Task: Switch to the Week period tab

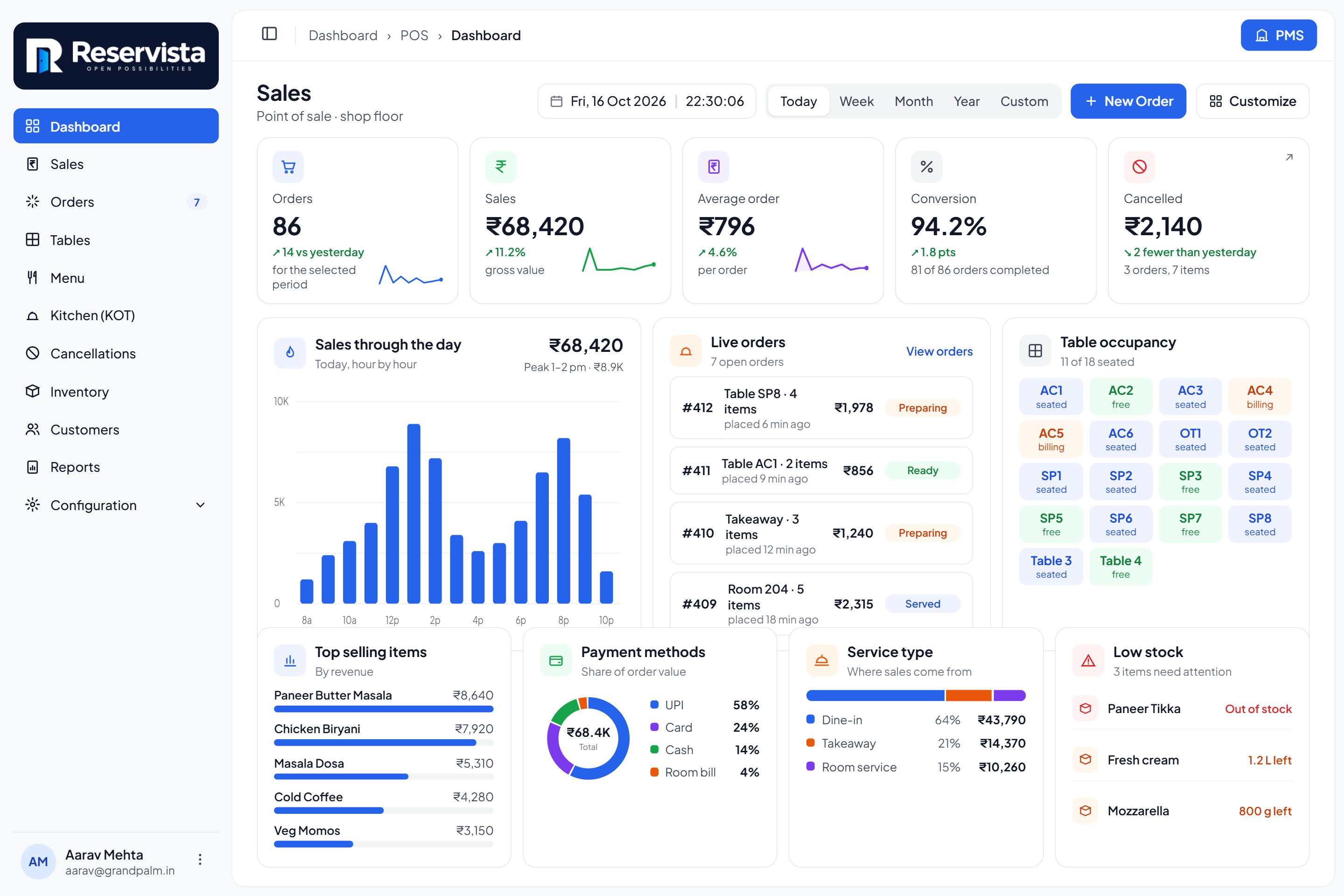Action: coord(856,101)
